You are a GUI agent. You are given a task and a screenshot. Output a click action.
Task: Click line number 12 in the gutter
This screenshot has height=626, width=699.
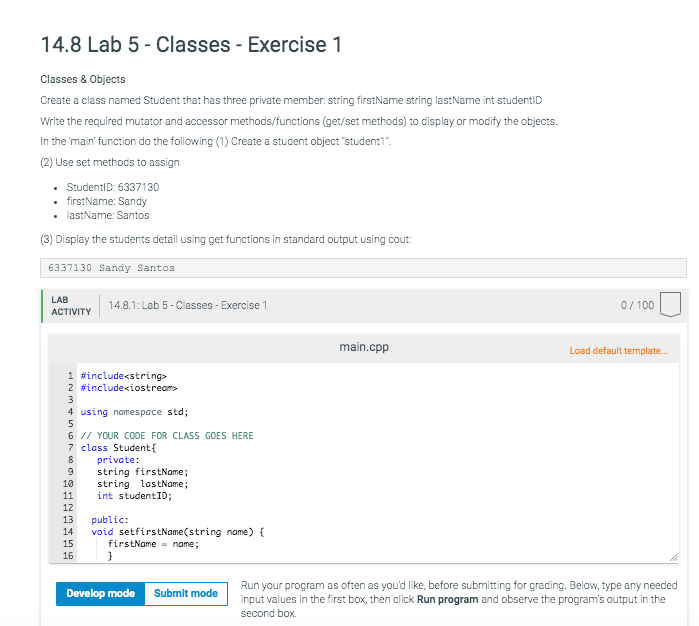pos(68,508)
